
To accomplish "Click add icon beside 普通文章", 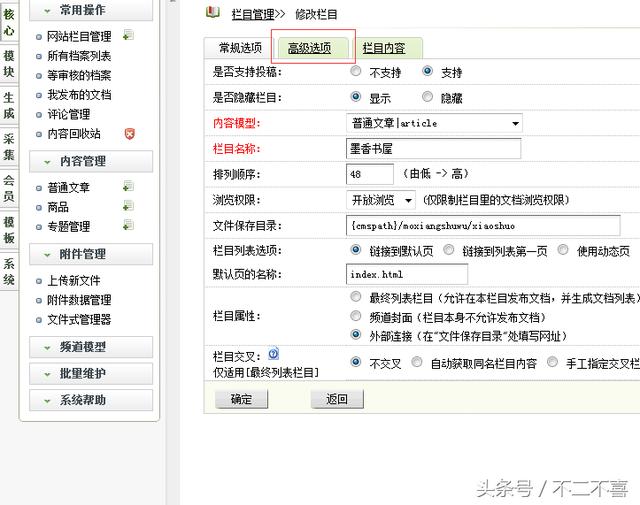I will (x=128, y=187).
